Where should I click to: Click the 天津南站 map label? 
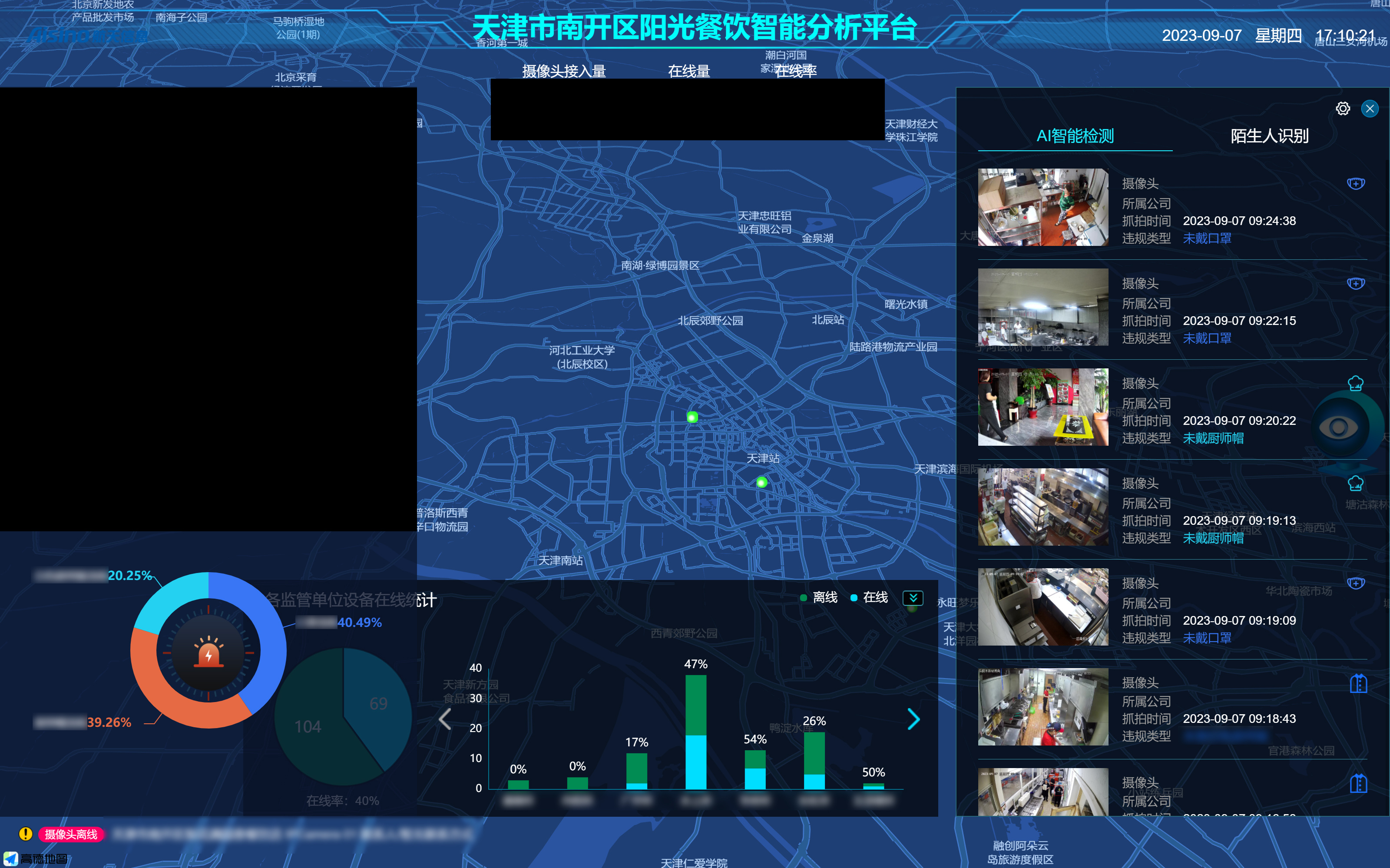pos(560,560)
